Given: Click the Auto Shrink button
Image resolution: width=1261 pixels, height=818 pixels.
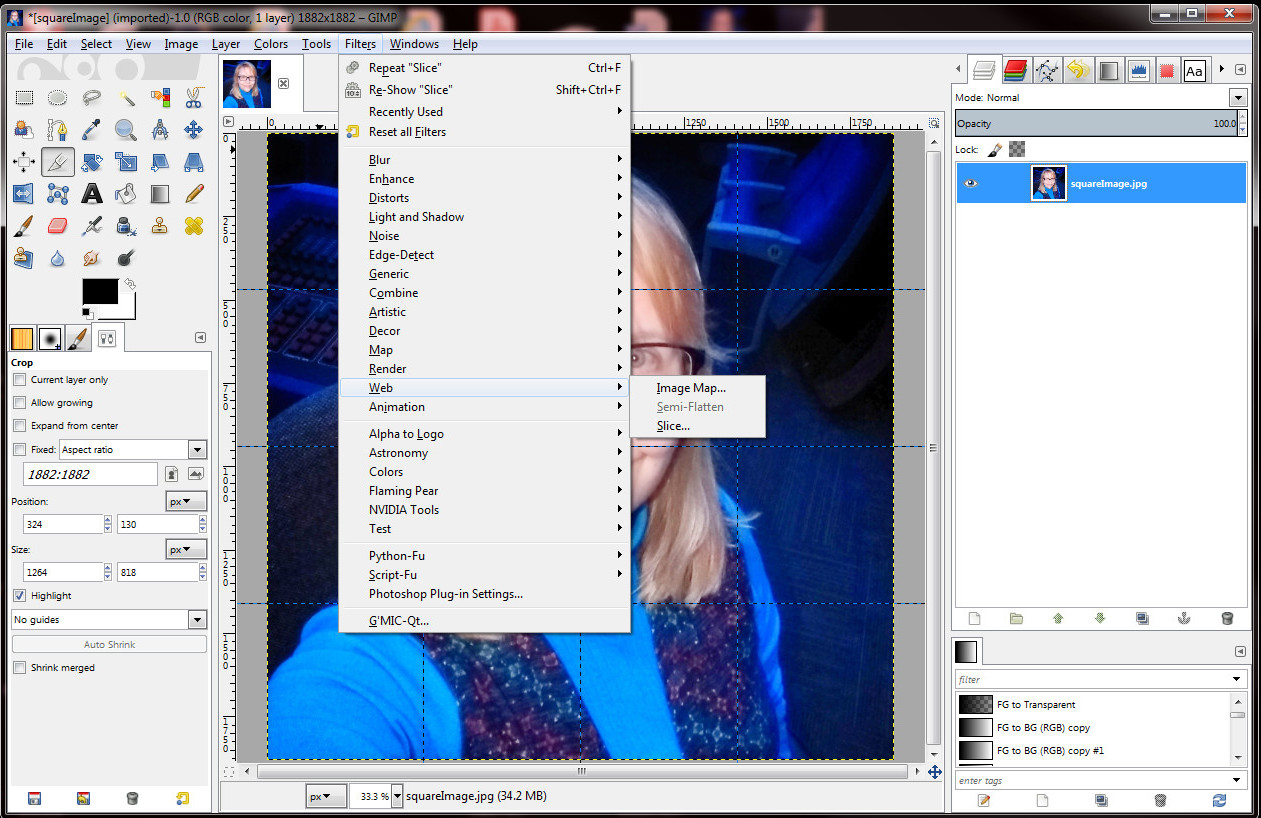Looking at the screenshot, I should (108, 643).
